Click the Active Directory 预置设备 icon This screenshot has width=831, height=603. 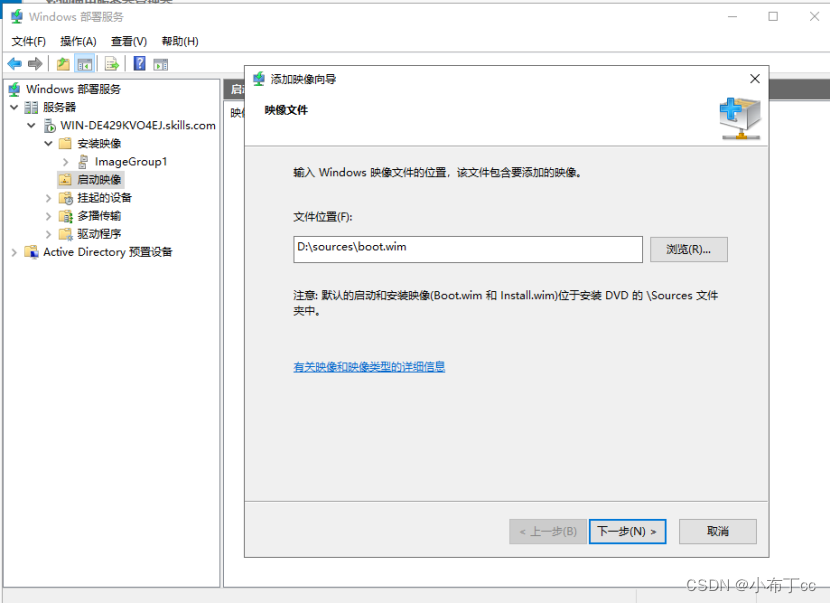[x=31, y=252]
